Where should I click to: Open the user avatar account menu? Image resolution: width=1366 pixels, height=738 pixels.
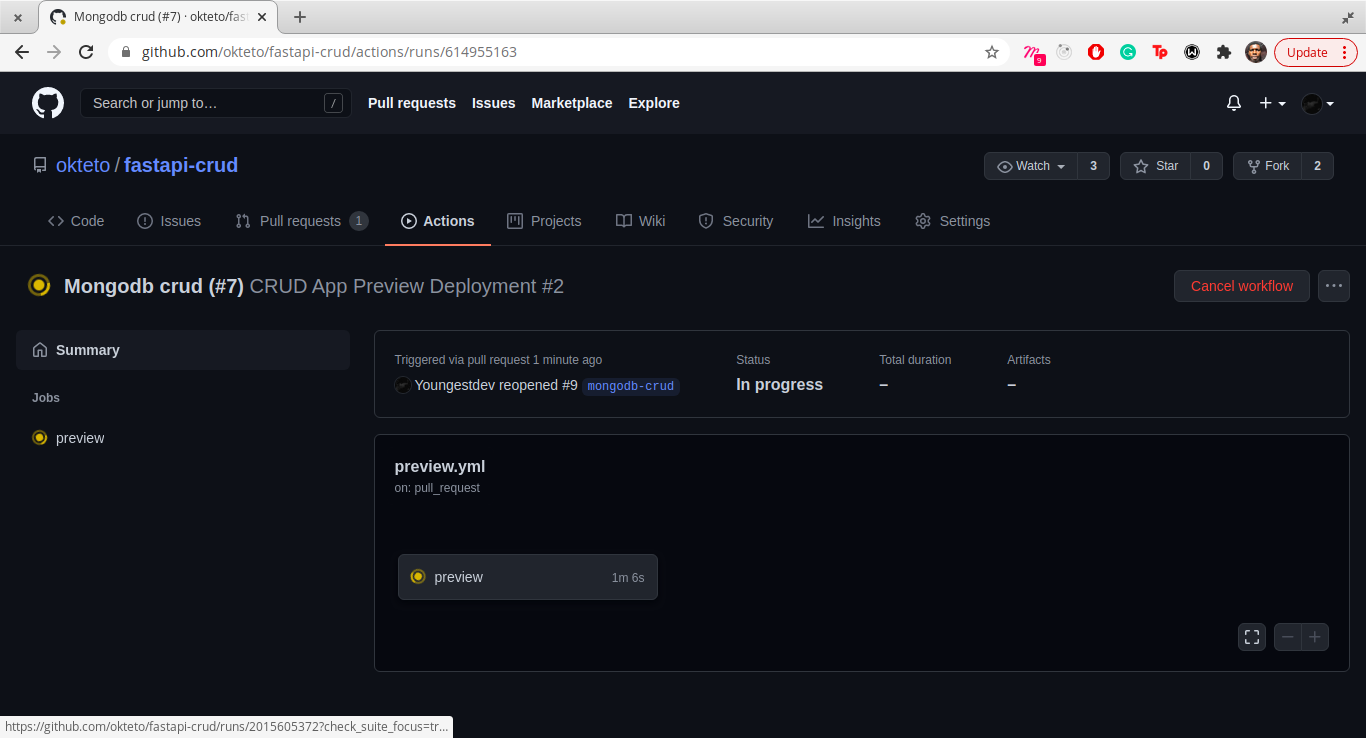tap(1318, 103)
